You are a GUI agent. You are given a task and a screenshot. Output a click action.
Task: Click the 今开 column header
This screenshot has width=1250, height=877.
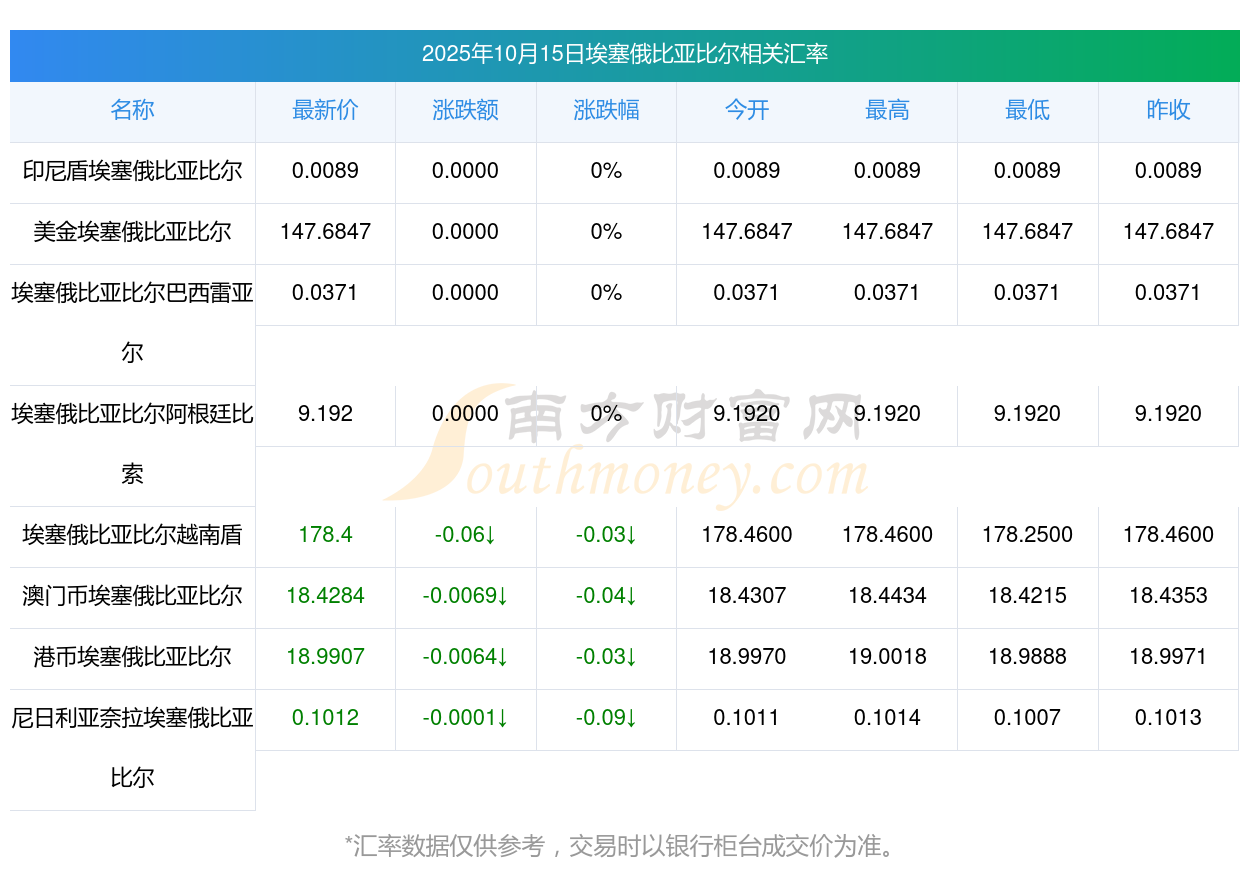tap(747, 111)
